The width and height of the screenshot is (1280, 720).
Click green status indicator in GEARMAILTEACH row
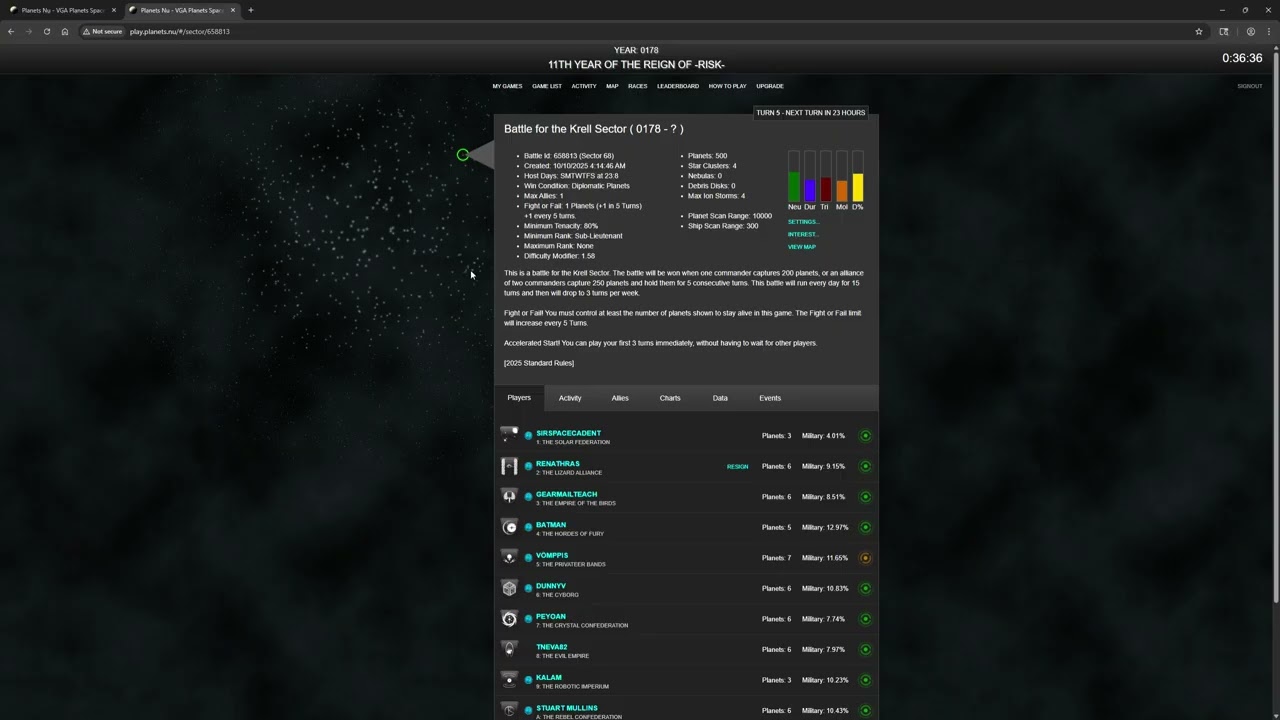click(866, 497)
